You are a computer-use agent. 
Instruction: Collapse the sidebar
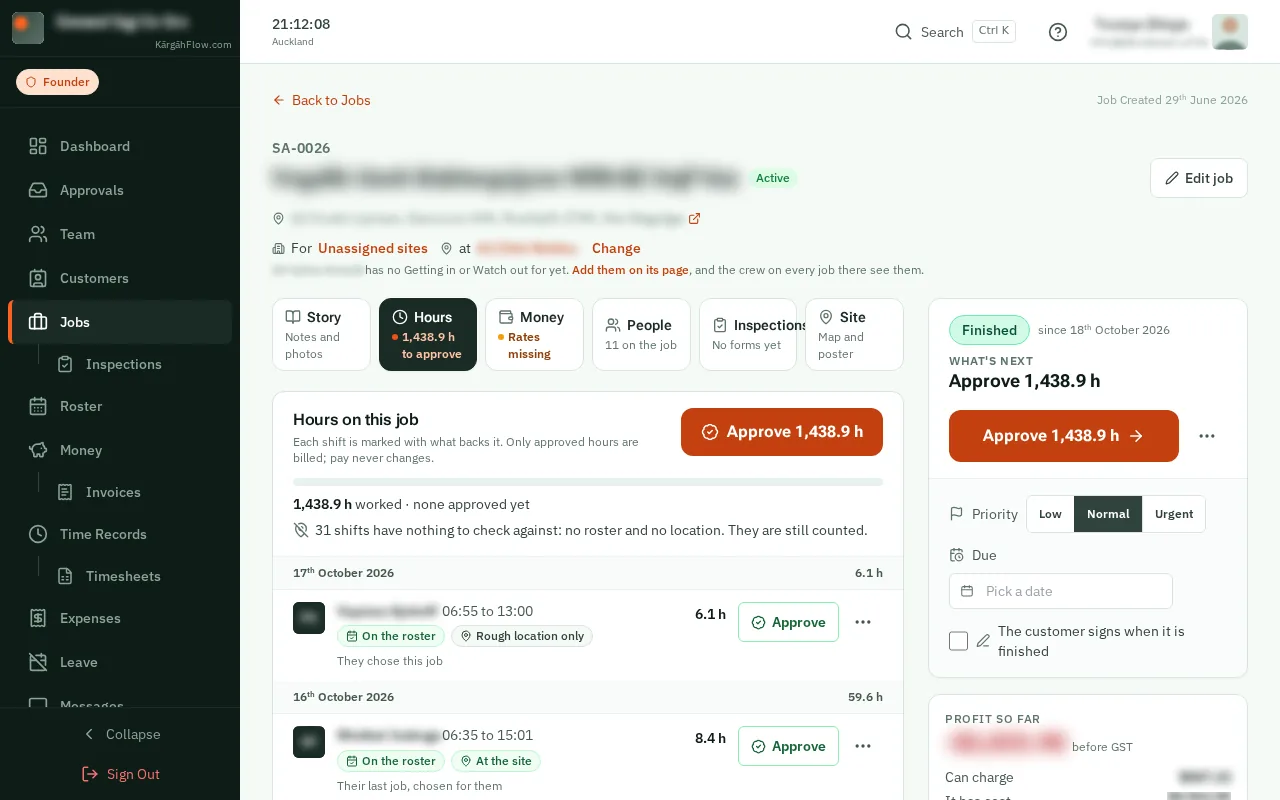click(120, 734)
